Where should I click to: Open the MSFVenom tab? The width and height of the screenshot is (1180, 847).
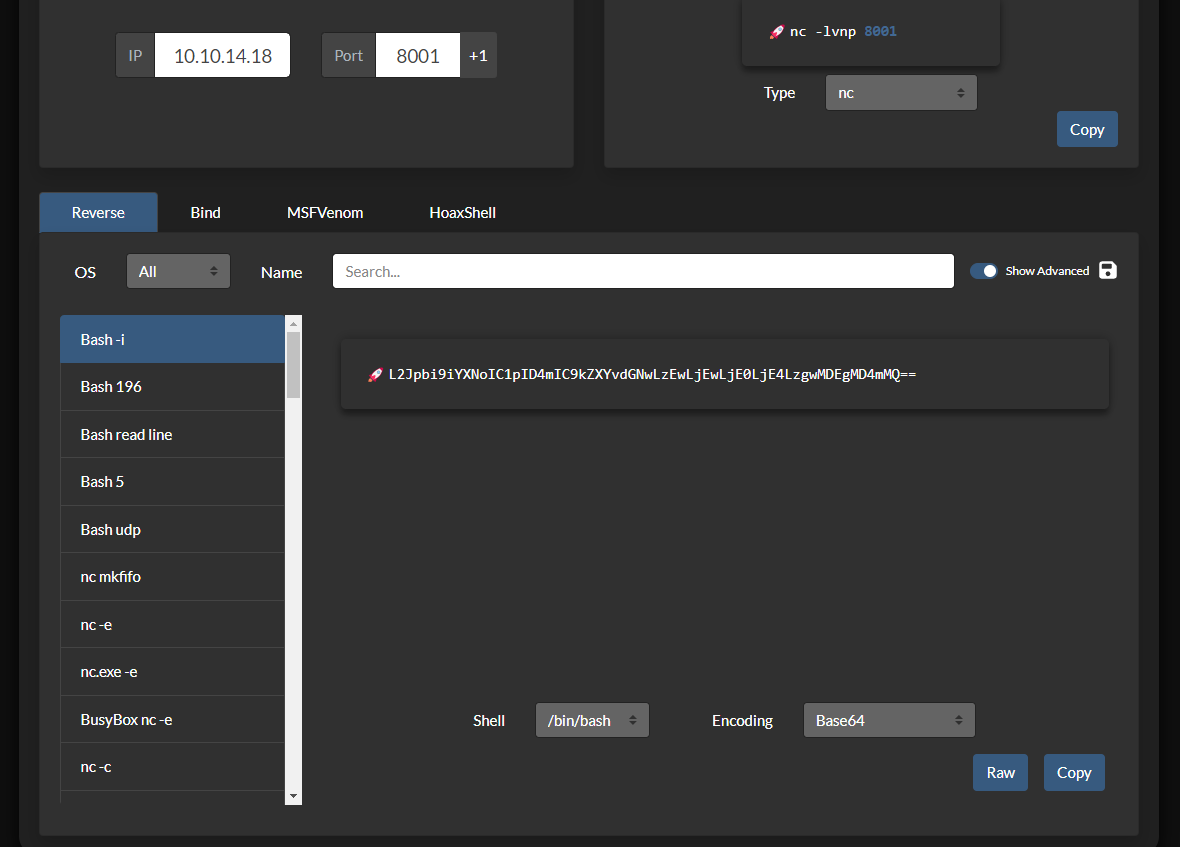[x=325, y=213]
